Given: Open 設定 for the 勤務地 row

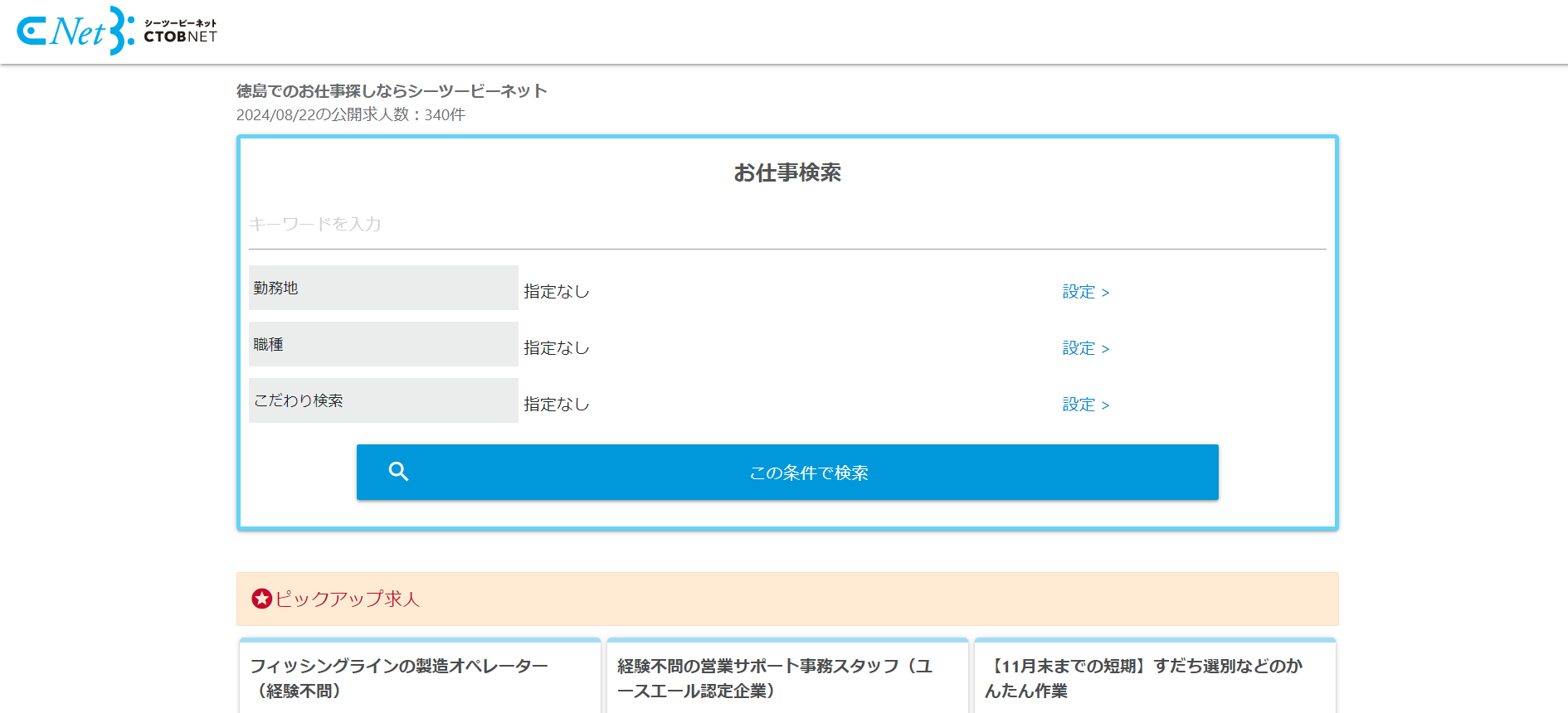Looking at the screenshot, I should tap(1085, 292).
